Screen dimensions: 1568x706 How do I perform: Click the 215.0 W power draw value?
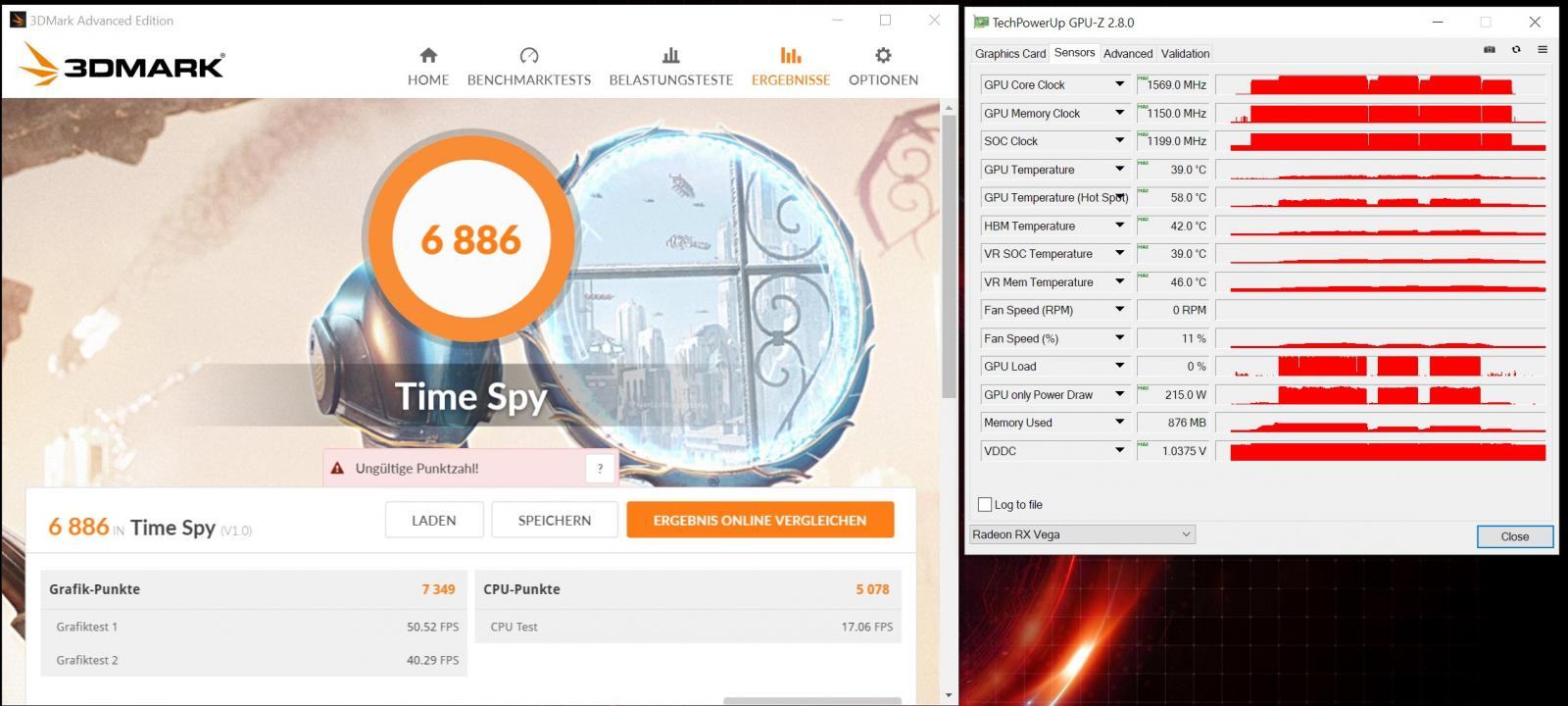[1172, 395]
